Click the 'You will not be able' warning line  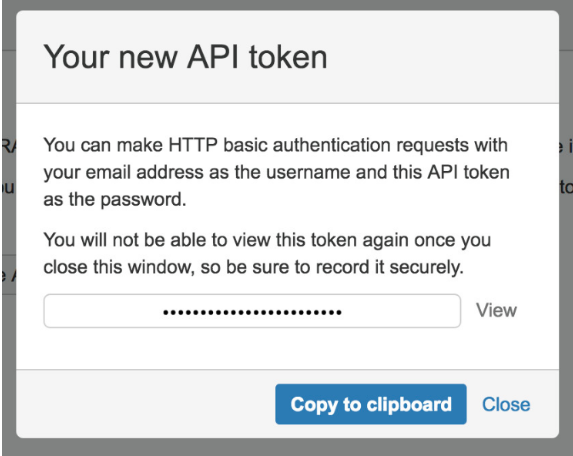pyautogui.click(x=267, y=240)
